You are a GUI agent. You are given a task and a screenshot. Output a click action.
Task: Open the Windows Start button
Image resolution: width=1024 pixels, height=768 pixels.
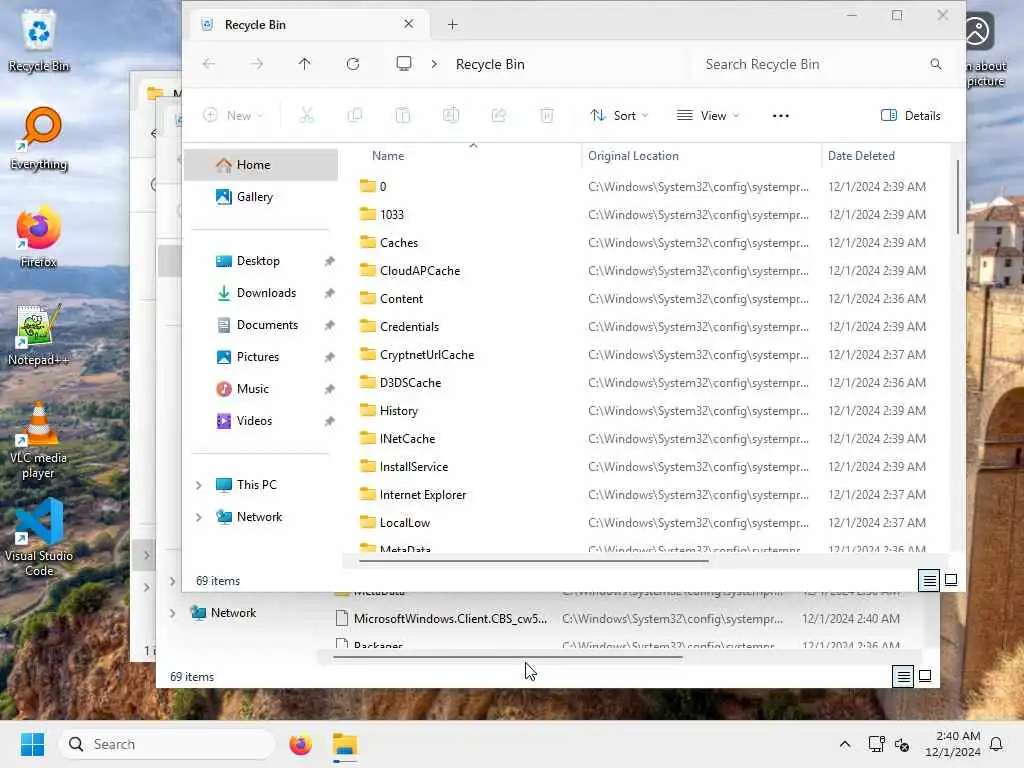[x=32, y=744]
